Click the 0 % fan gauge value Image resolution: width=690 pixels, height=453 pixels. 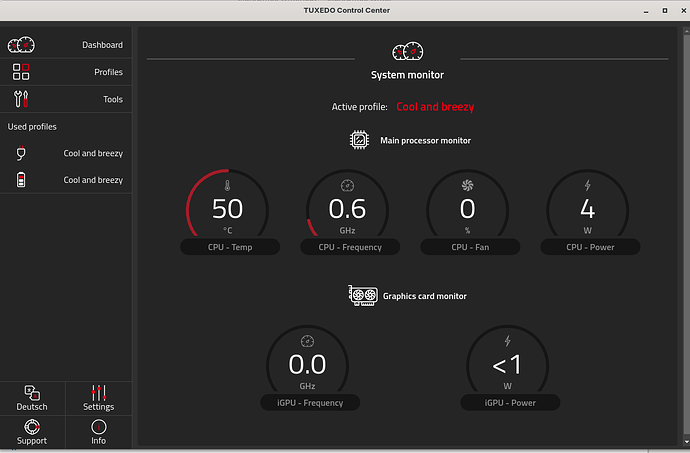[x=467, y=209]
